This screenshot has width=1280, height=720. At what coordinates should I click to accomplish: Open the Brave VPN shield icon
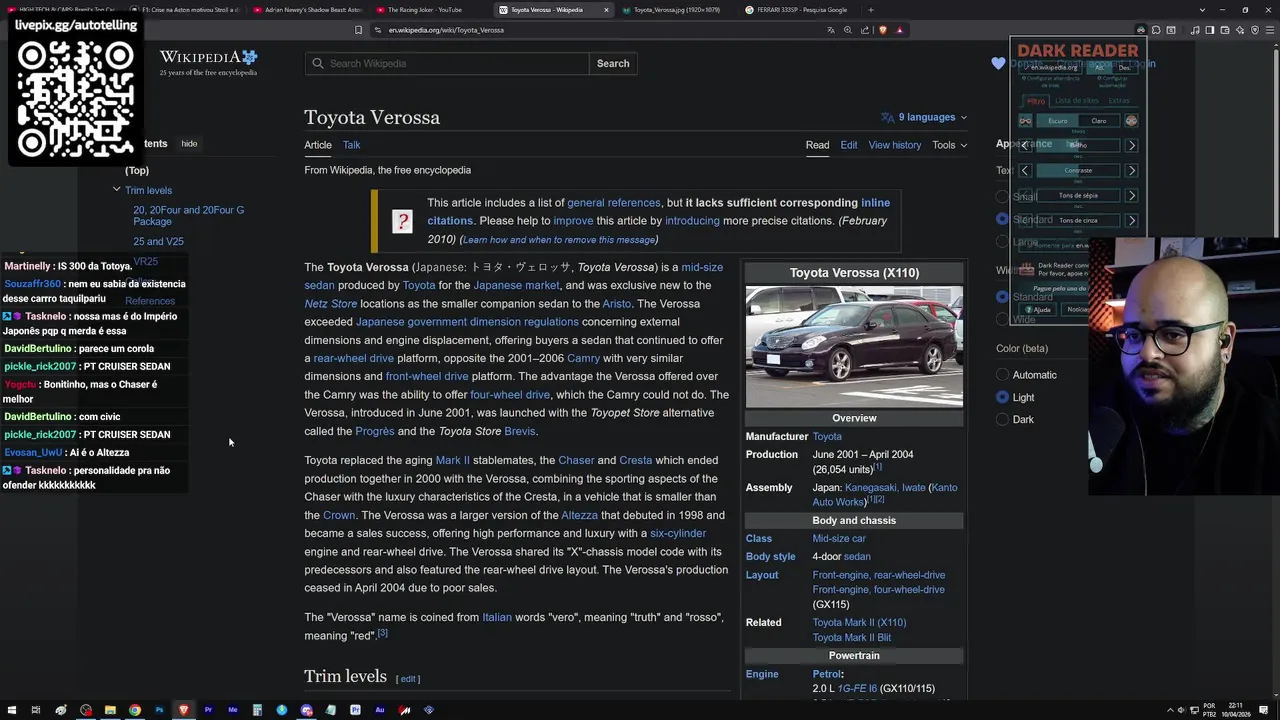tap(1255, 30)
